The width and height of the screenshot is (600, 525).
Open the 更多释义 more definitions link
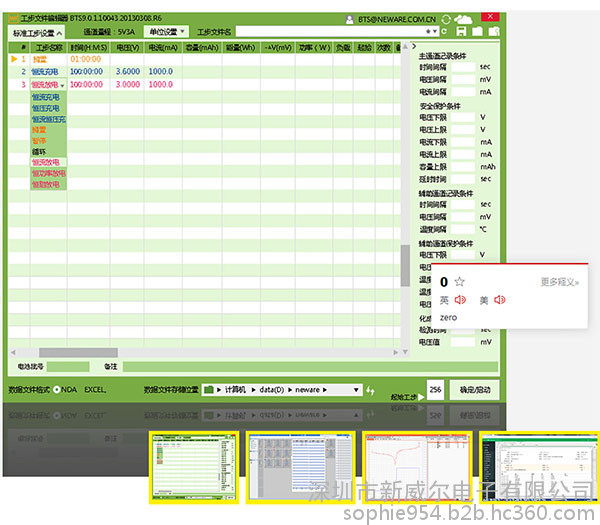559,282
